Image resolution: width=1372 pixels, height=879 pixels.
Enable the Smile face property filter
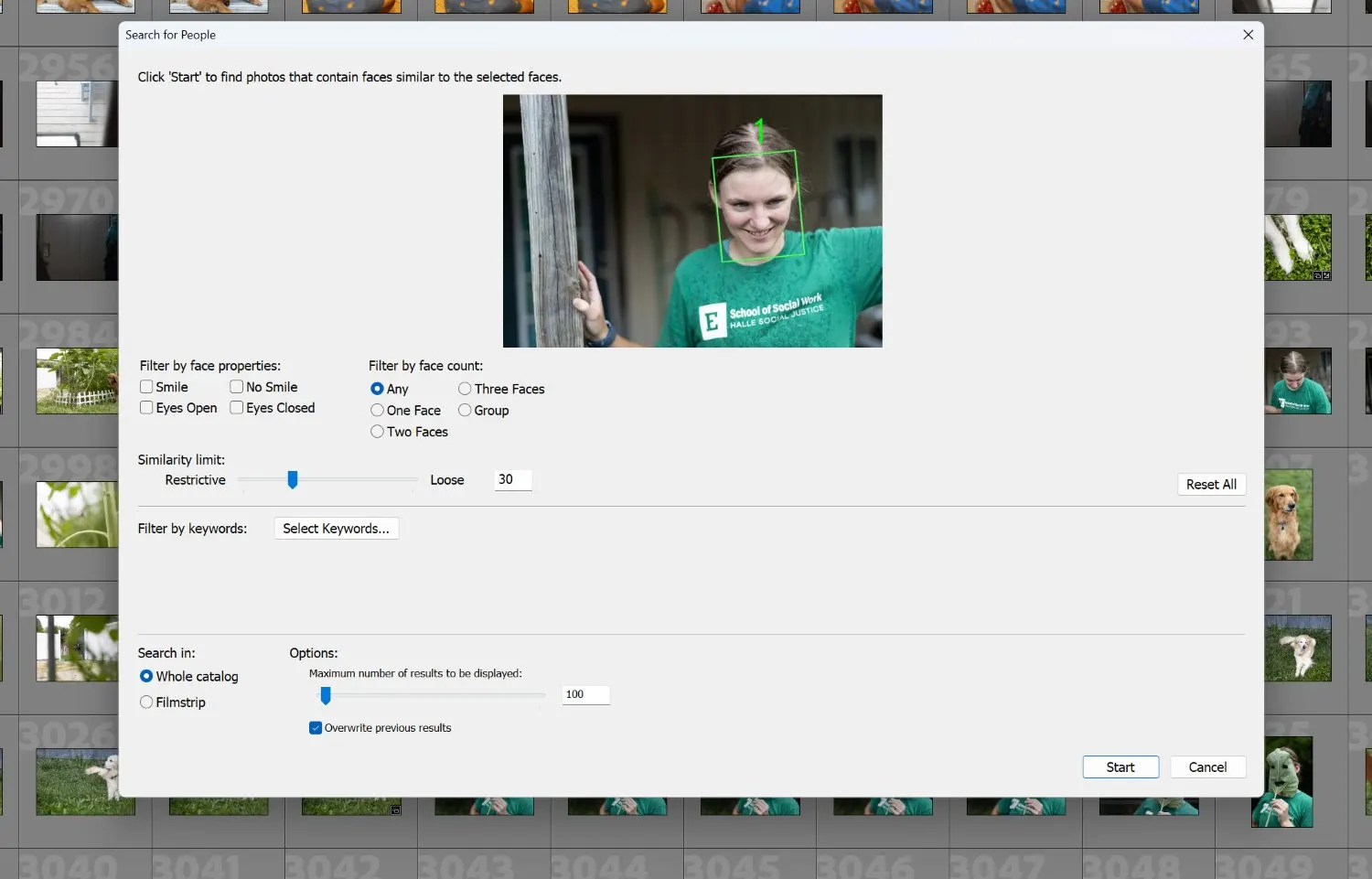(x=146, y=387)
